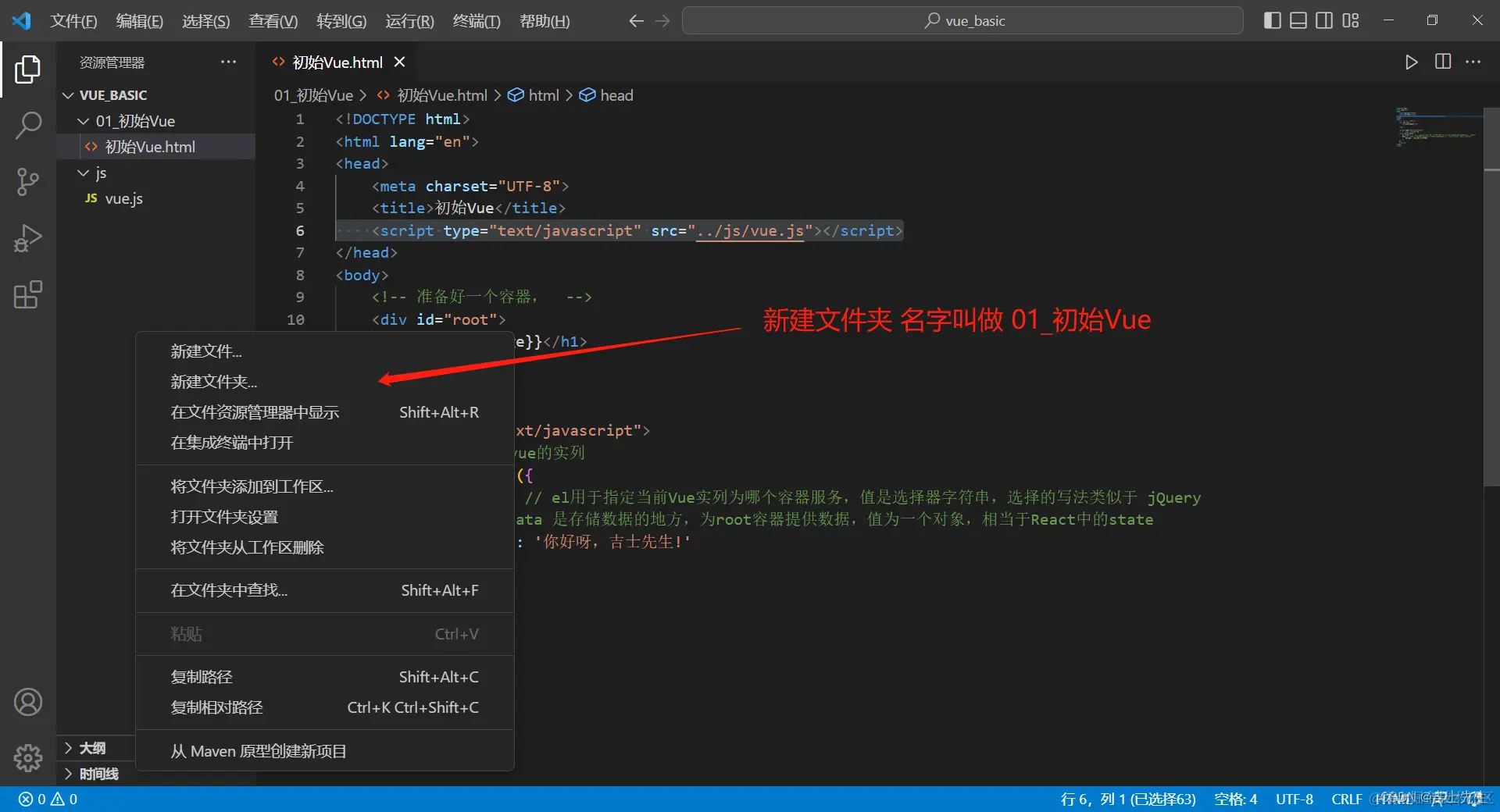Screen dimensions: 1500x812
Task: Open editor more actions ellipsis
Action: click(x=1473, y=62)
